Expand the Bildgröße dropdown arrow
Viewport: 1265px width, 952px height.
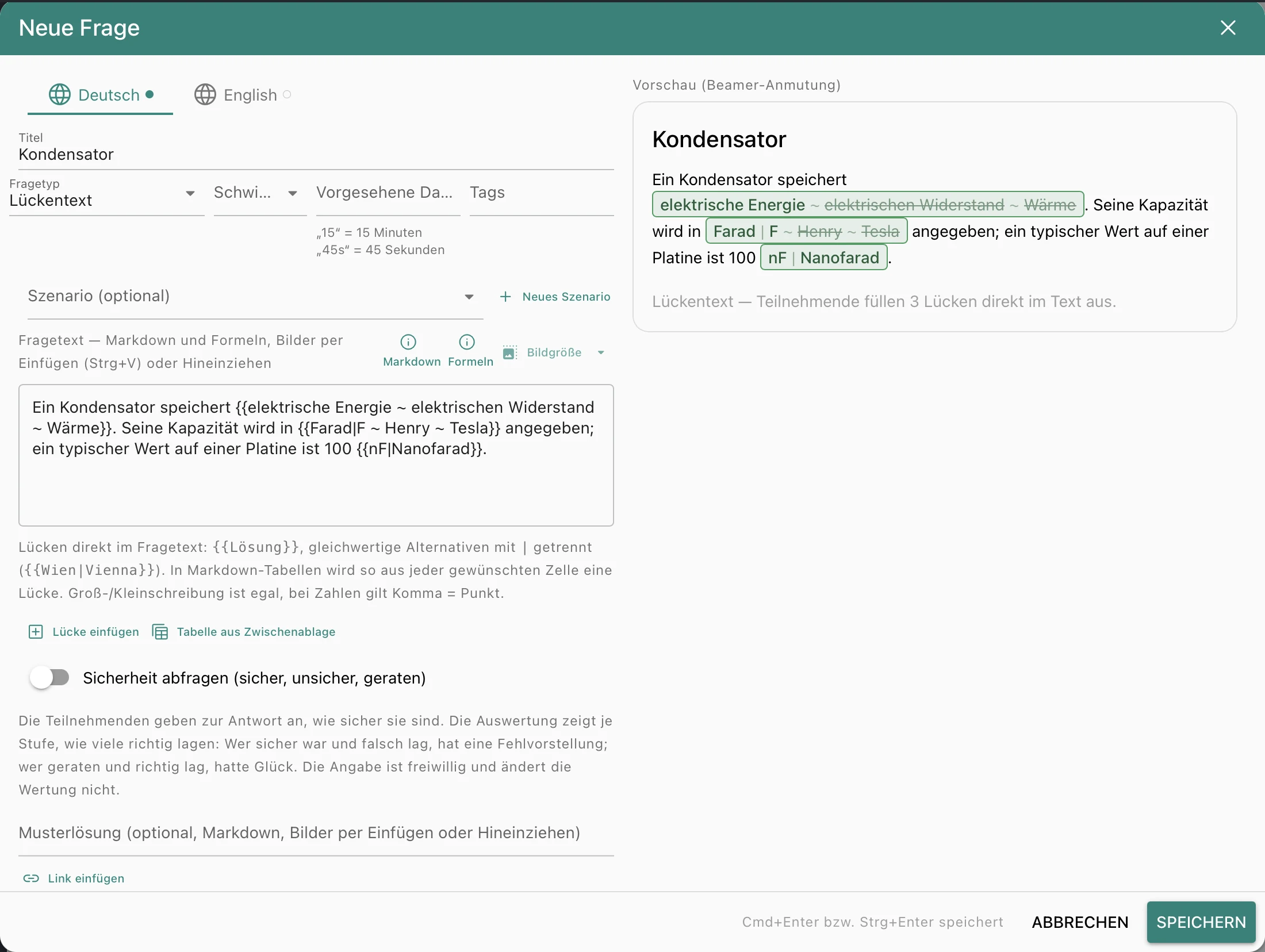(x=601, y=352)
